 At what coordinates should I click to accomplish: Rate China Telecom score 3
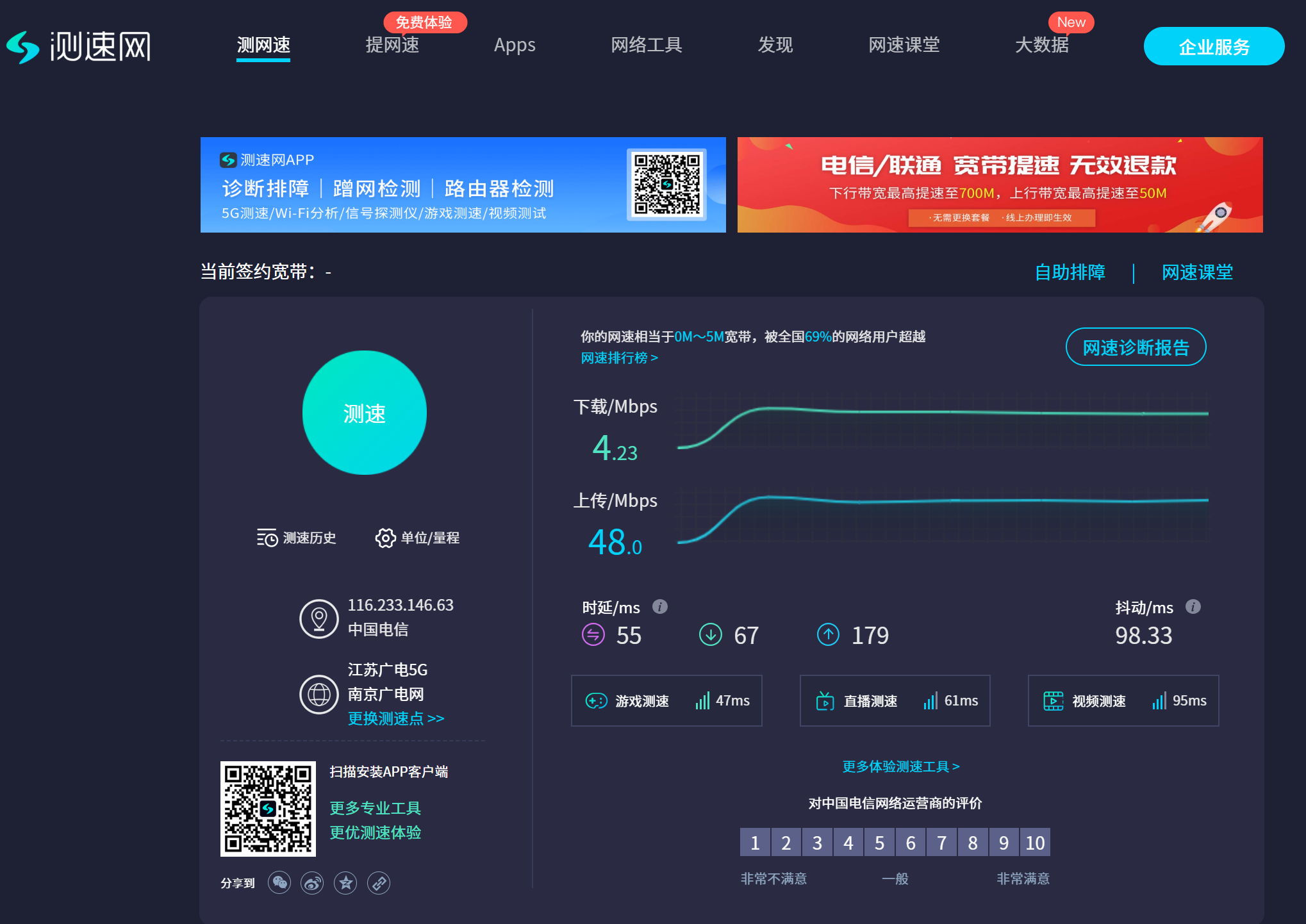(x=817, y=842)
